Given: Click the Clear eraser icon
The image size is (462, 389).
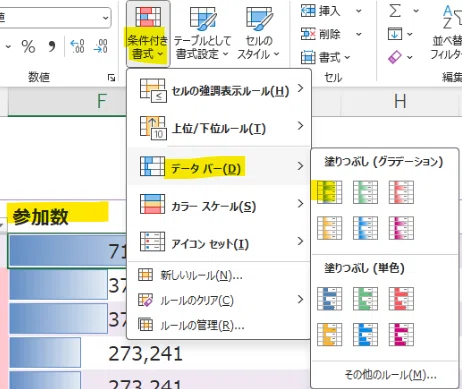Looking at the screenshot, I should pos(395,57).
